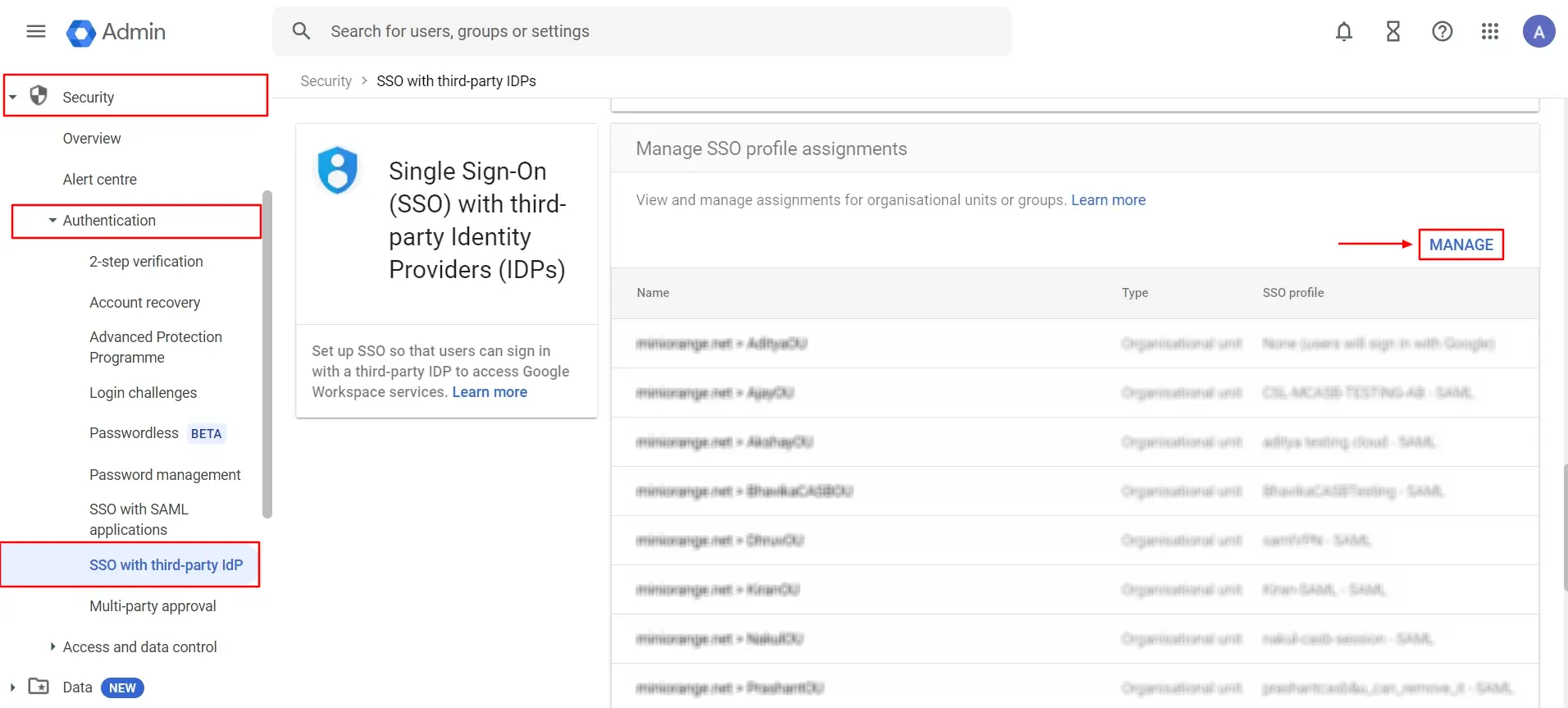
Task: Click the Type column header
Action: coord(1135,293)
